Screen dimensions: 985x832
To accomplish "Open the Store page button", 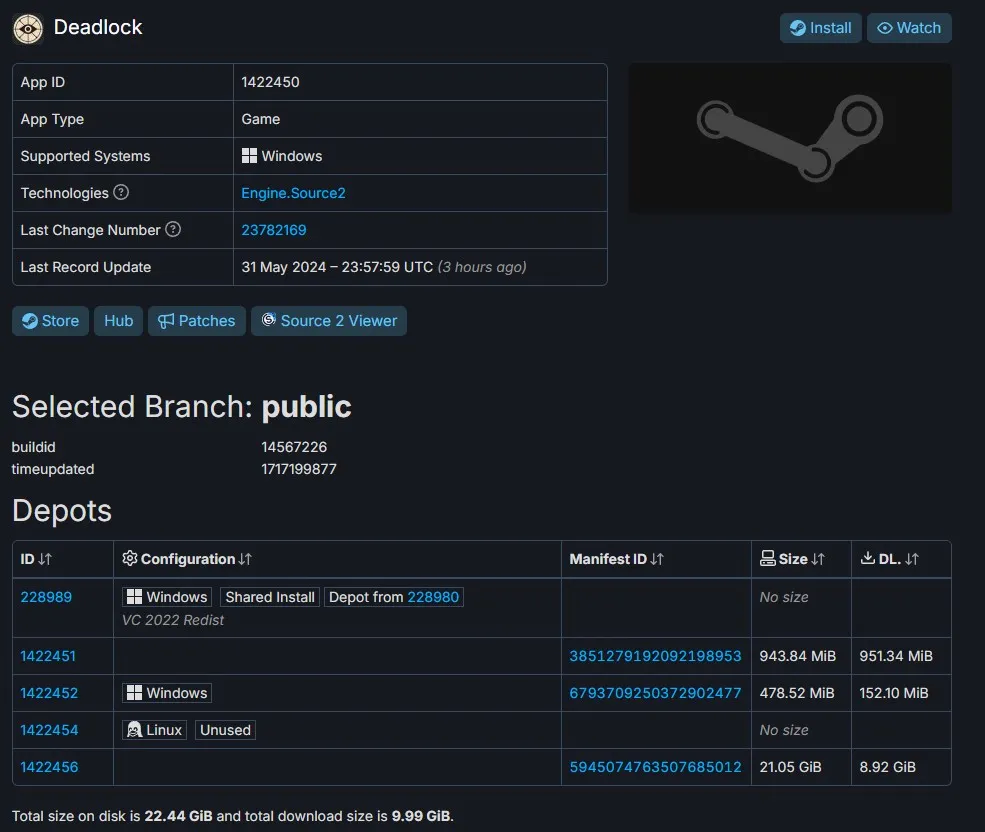I will tap(50, 321).
